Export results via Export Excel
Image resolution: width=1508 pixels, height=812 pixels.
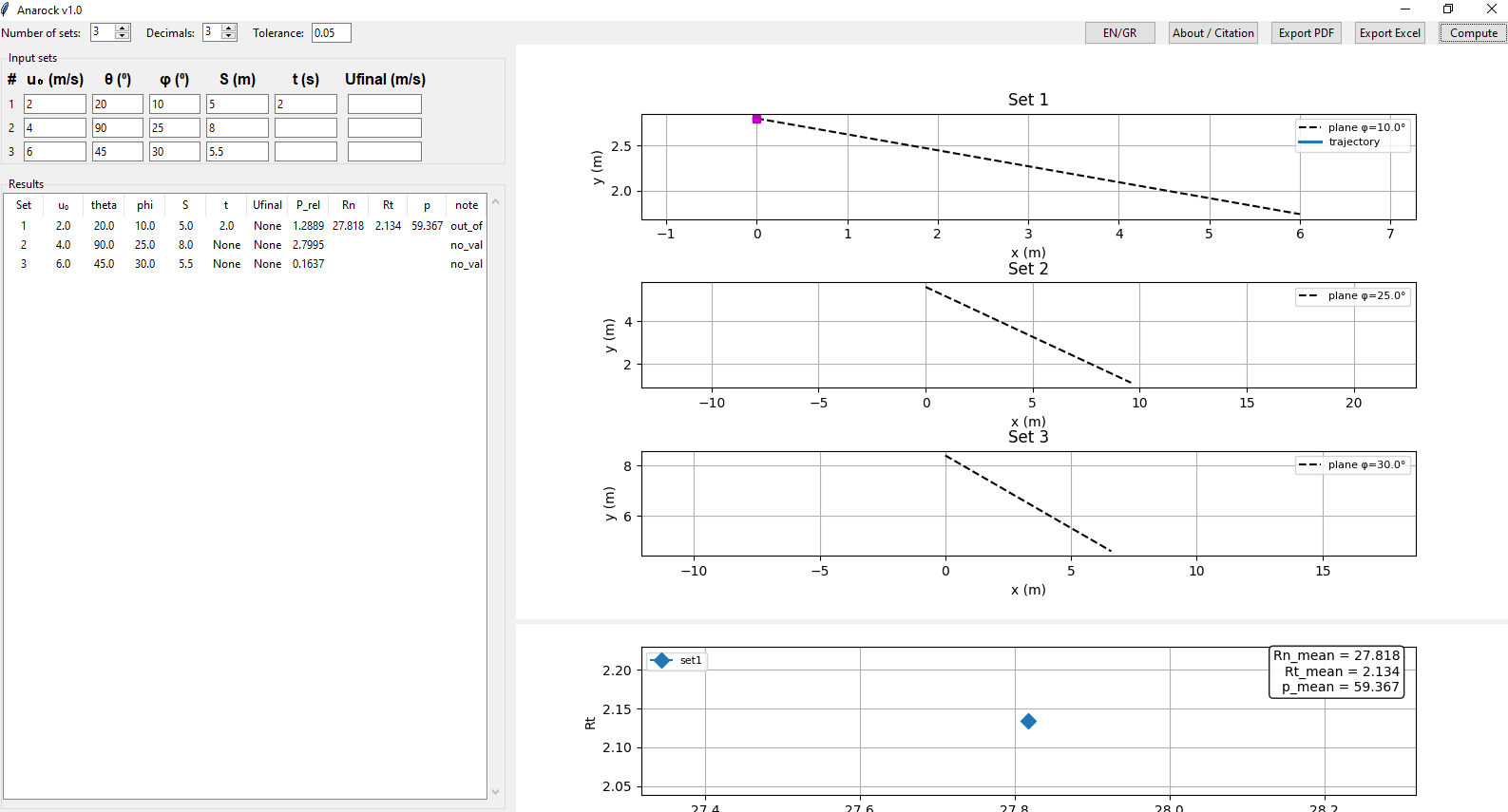point(1389,33)
